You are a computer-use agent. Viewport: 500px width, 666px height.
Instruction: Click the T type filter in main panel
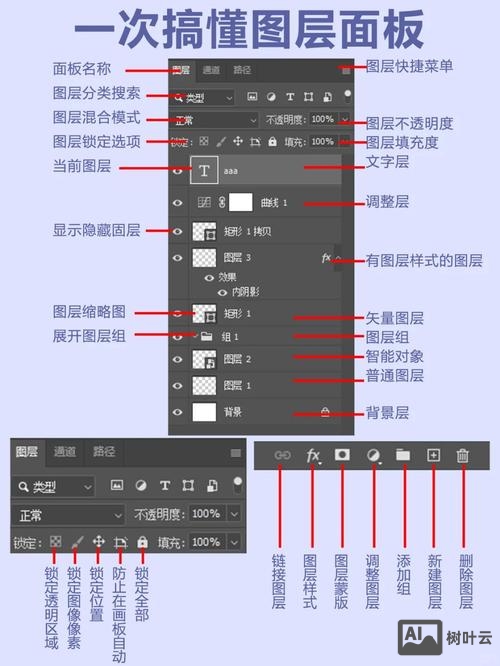(x=290, y=97)
